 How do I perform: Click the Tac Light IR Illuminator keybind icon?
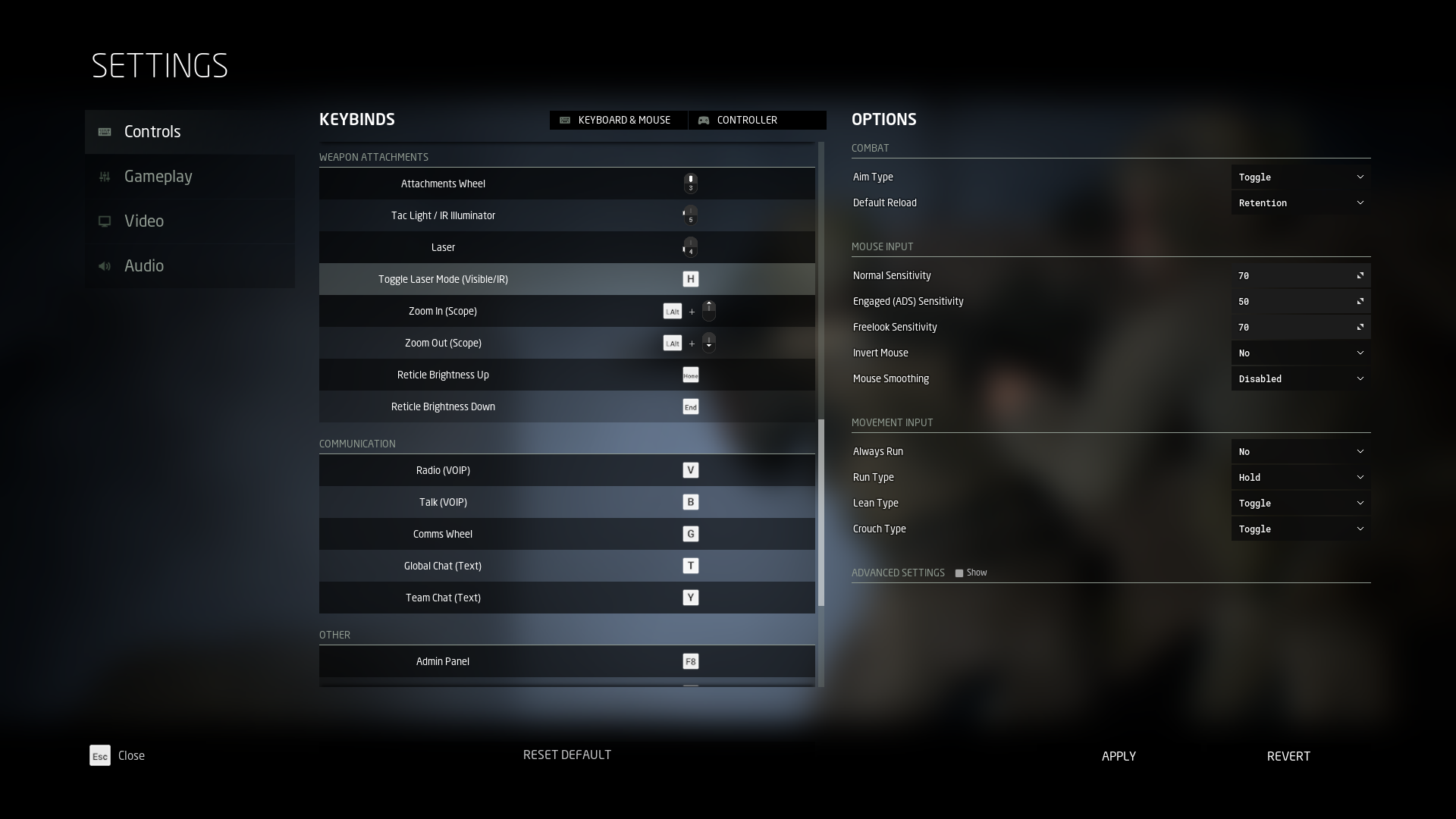[690, 215]
